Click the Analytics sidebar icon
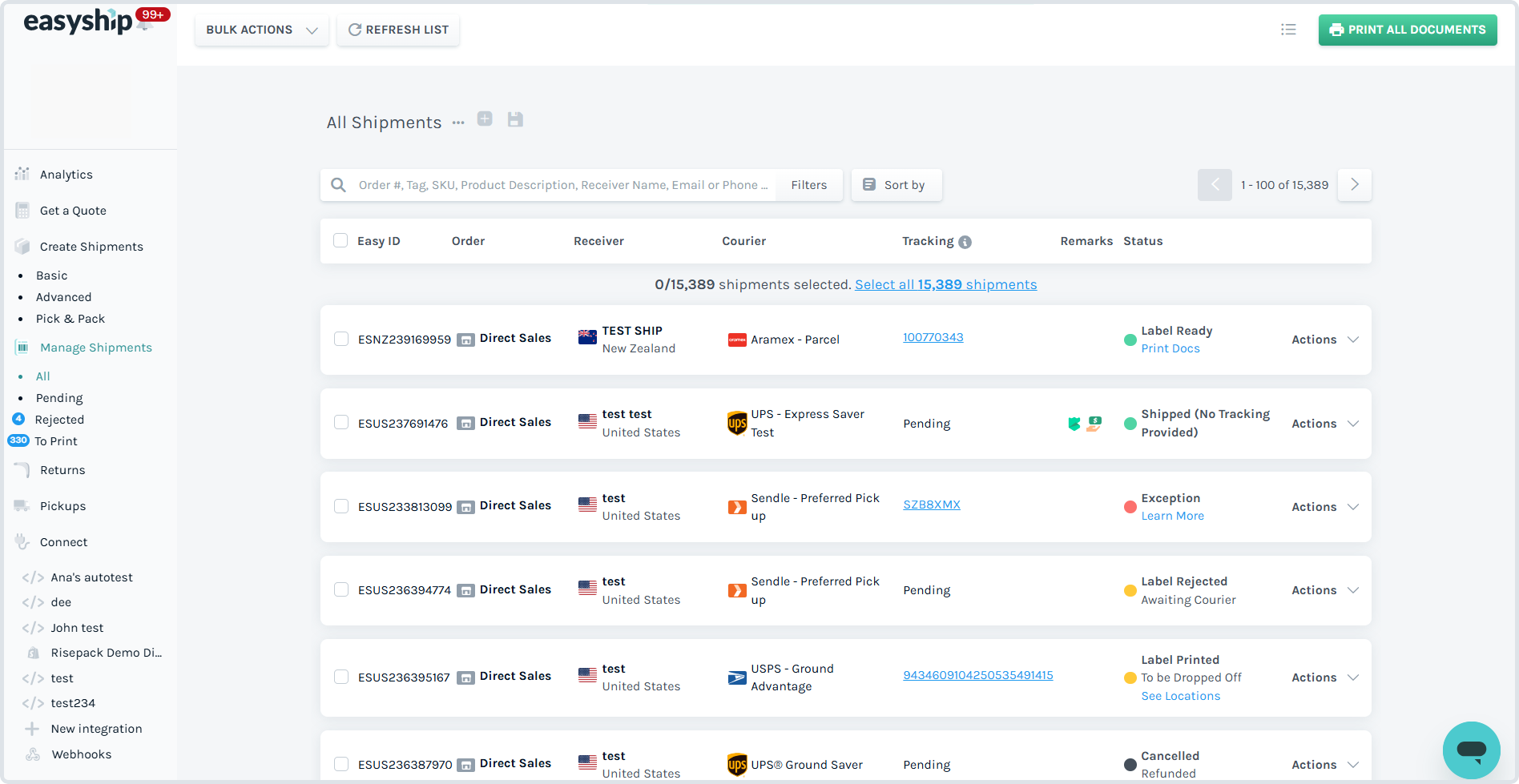Image resolution: width=1519 pixels, height=784 pixels. click(x=22, y=174)
